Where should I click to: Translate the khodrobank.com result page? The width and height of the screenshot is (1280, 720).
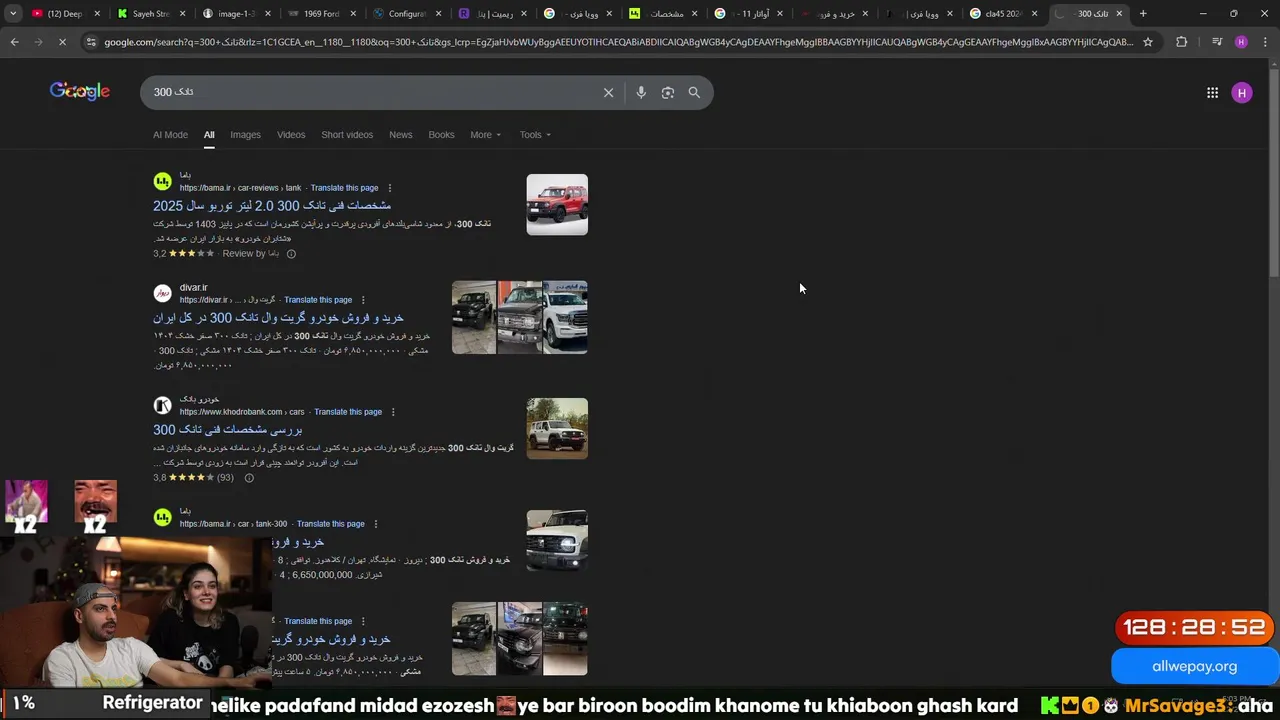point(348,412)
